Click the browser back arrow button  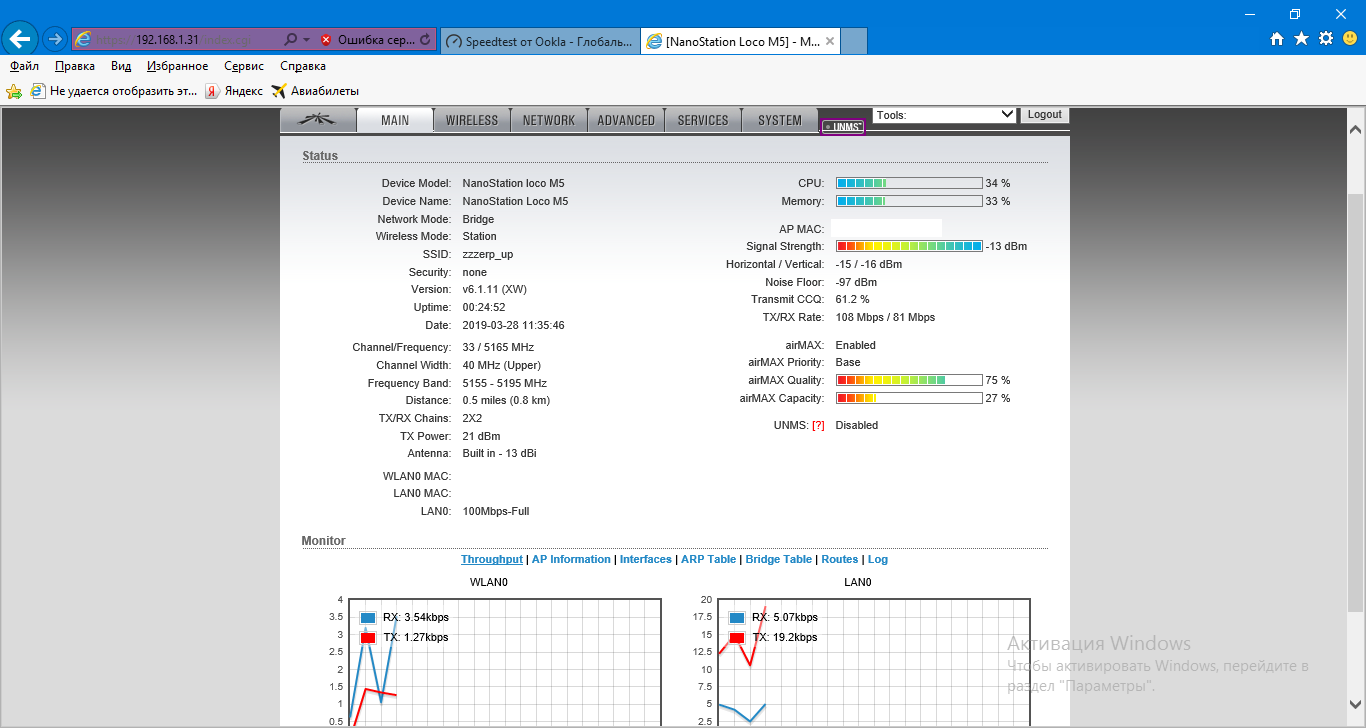[20, 39]
